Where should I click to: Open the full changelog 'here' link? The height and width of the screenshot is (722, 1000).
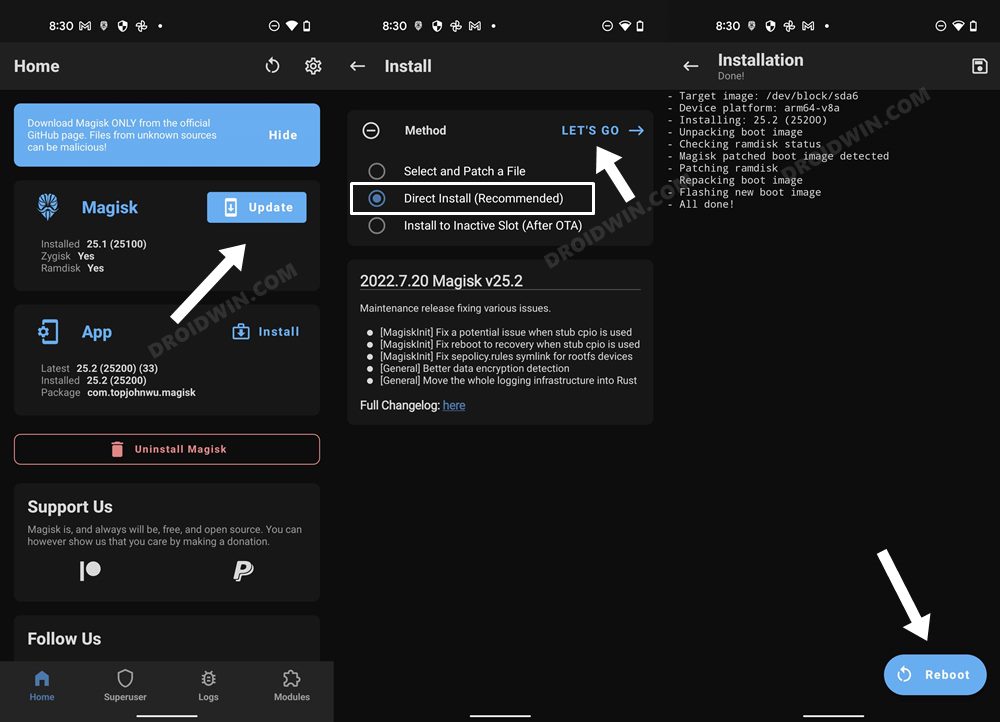454,405
